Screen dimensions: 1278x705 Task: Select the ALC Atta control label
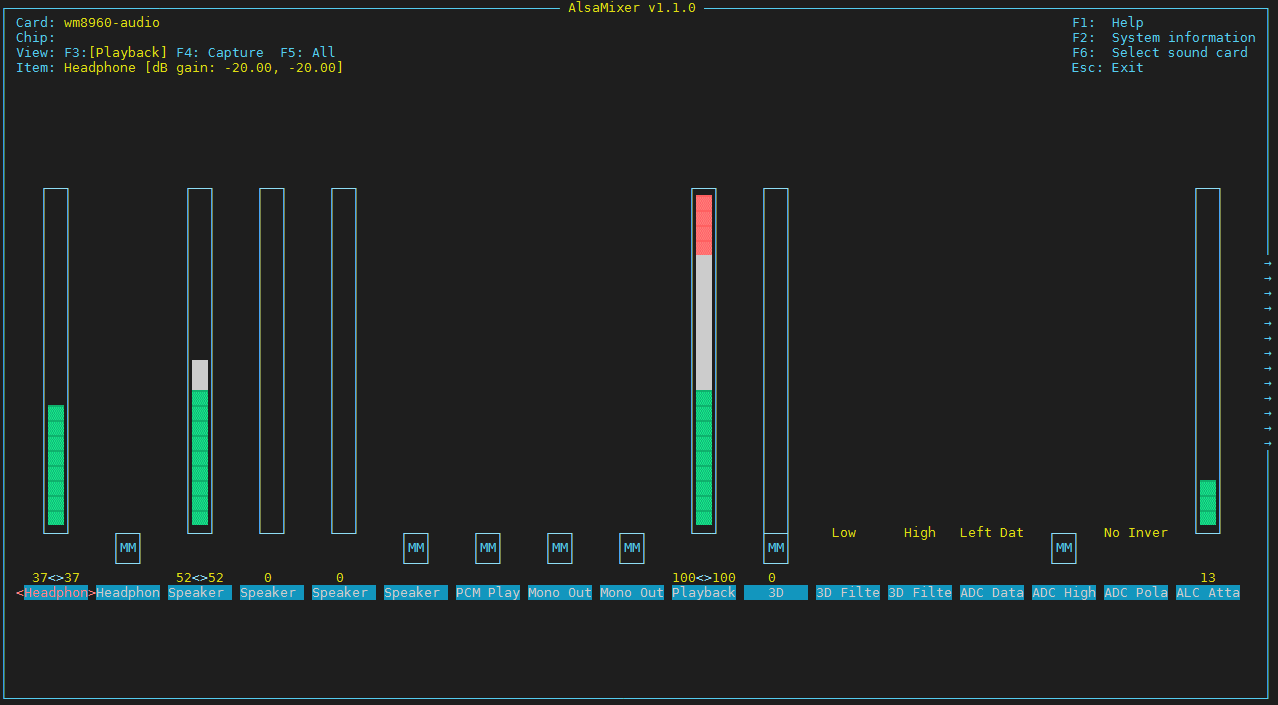tap(1208, 593)
